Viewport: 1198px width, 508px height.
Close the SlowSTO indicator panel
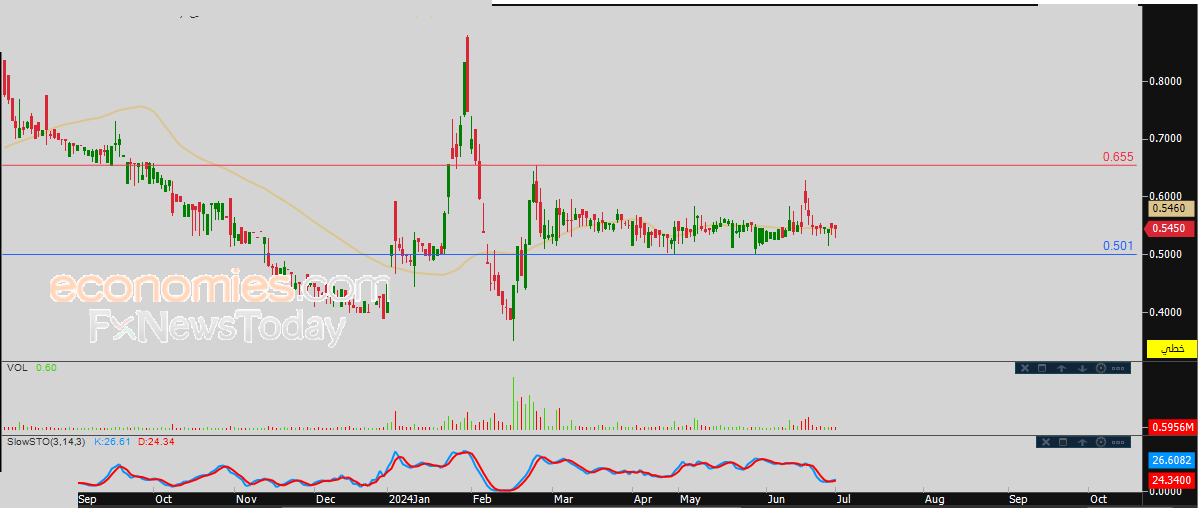tap(1046, 442)
